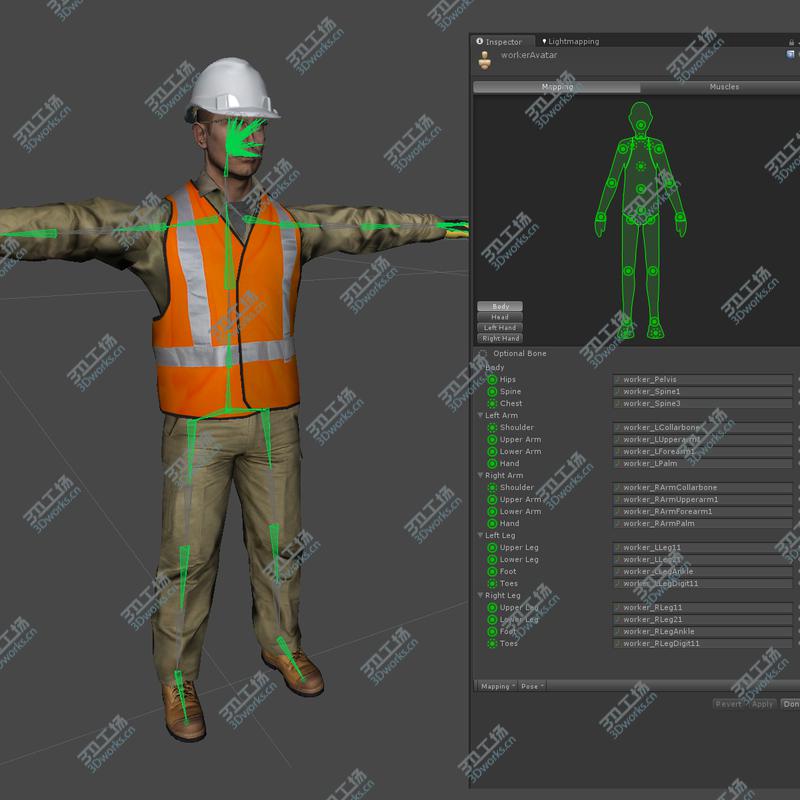Click Left Arm Upper Arm bone indicator
The width and height of the screenshot is (800, 800).
tap(492, 439)
